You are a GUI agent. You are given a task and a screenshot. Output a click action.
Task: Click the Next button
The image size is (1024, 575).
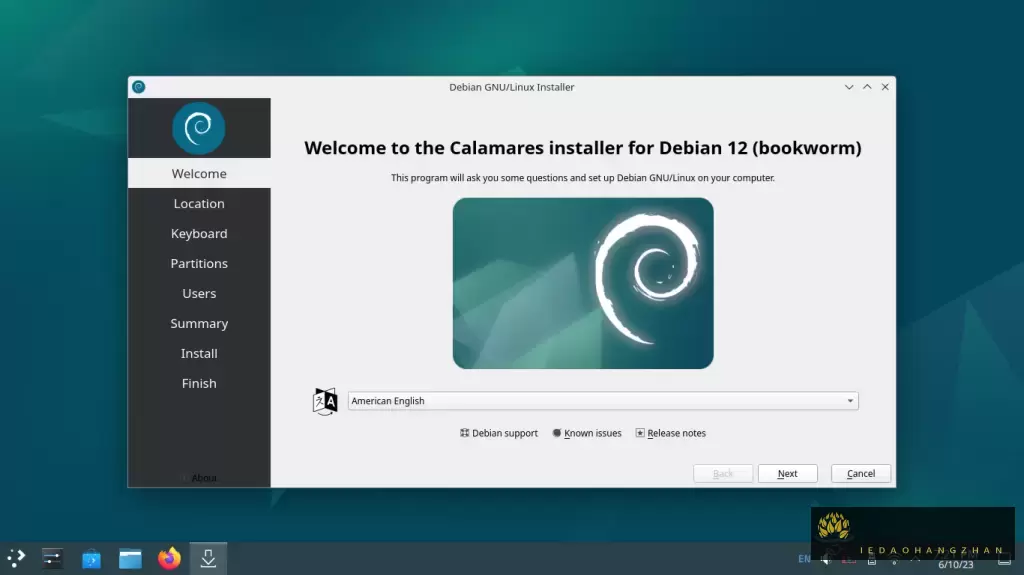click(788, 473)
